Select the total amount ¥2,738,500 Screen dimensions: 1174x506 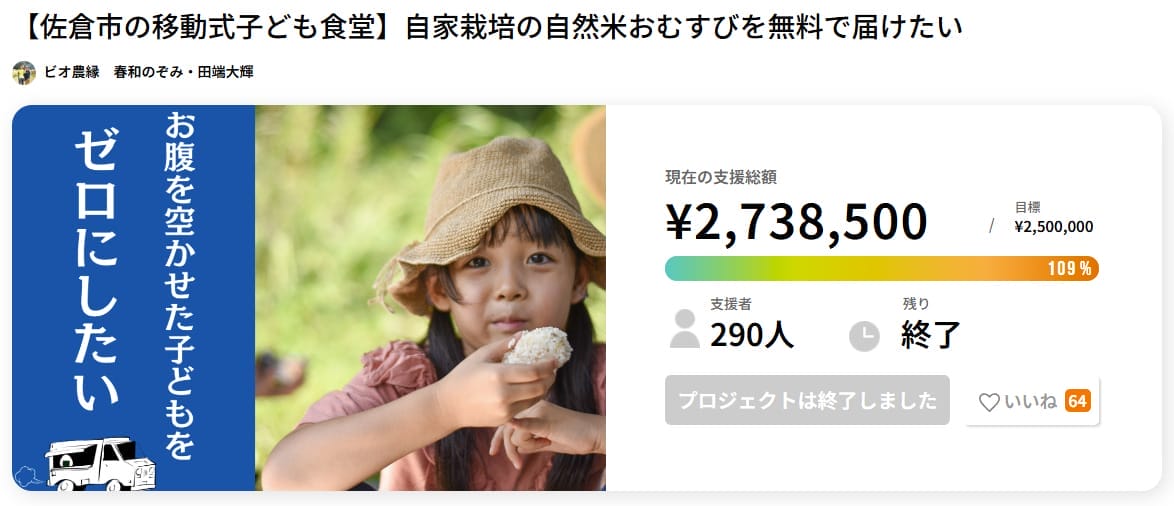click(x=796, y=222)
